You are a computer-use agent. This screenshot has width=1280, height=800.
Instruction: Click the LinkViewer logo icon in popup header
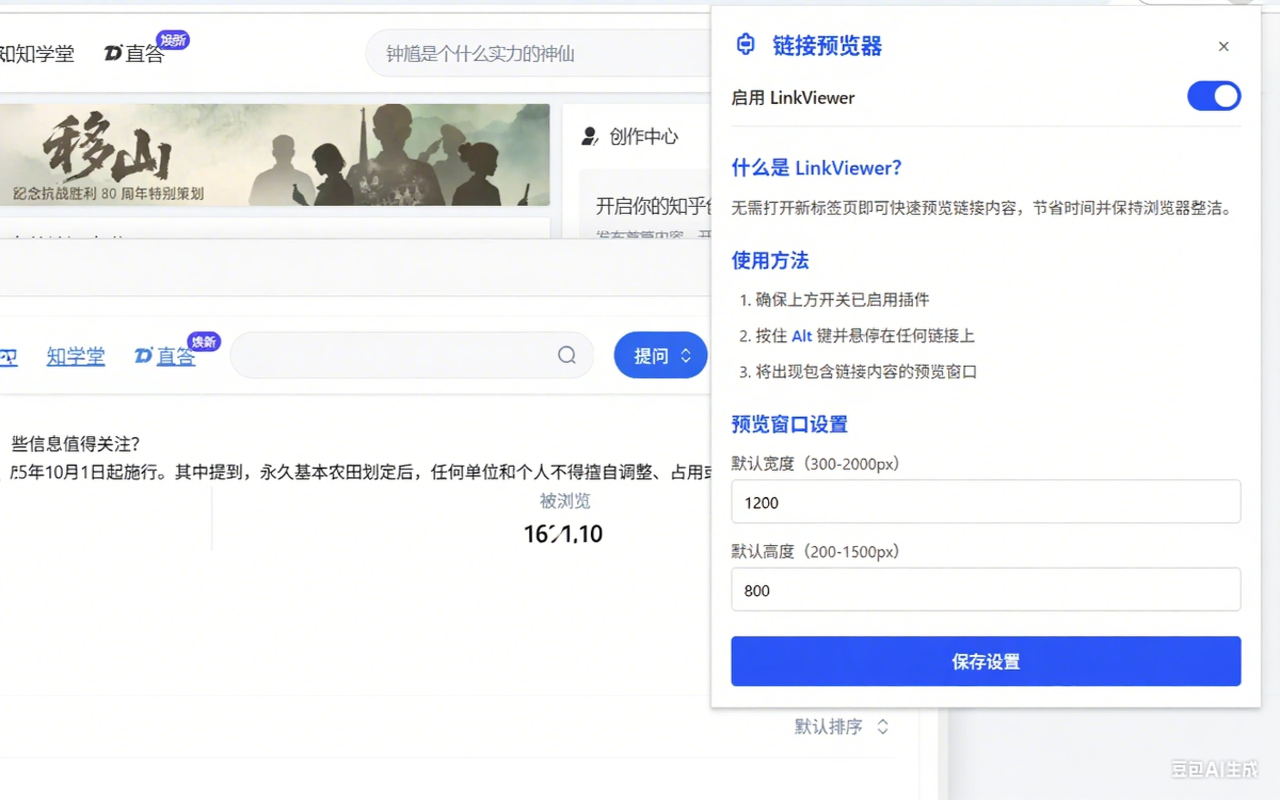point(745,45)
